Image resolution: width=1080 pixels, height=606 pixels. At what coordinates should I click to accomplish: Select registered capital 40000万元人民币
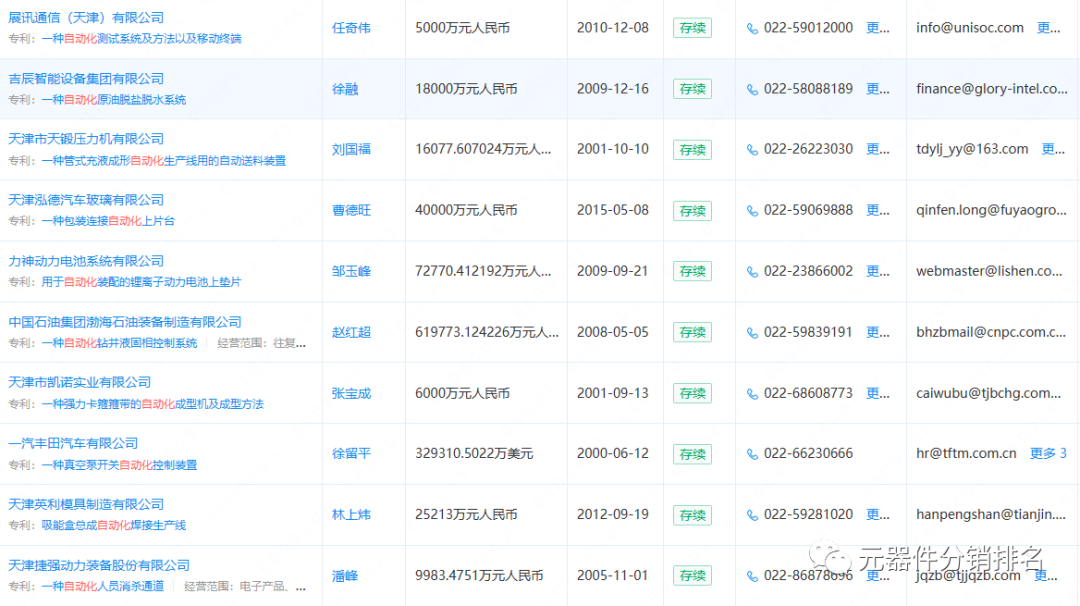[x=466, y=210]
